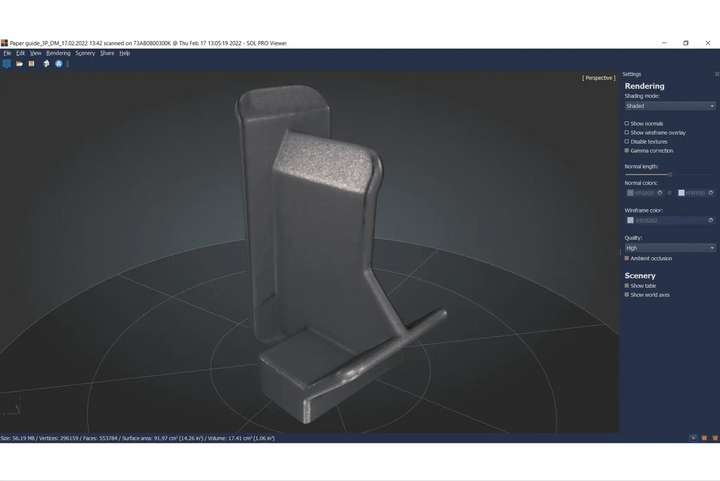Open the Scenery menu in the menu bar
The width and height of the screenshot is (720, 481).
(85, 53)
